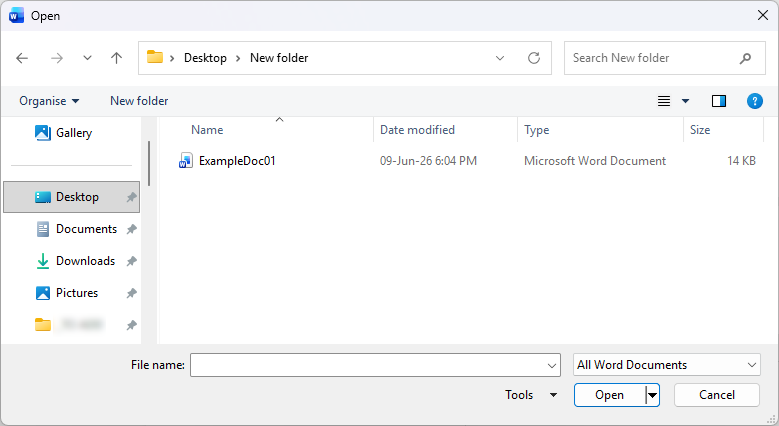Click into the File name box

(x=367, y=365)
